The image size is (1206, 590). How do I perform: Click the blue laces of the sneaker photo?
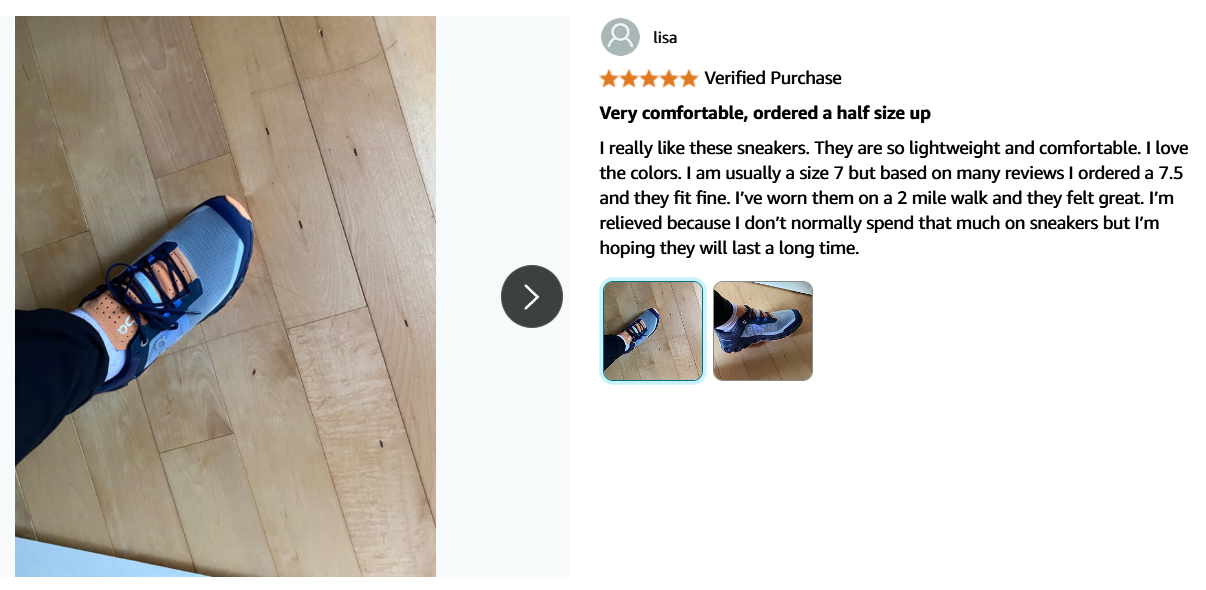150,282
